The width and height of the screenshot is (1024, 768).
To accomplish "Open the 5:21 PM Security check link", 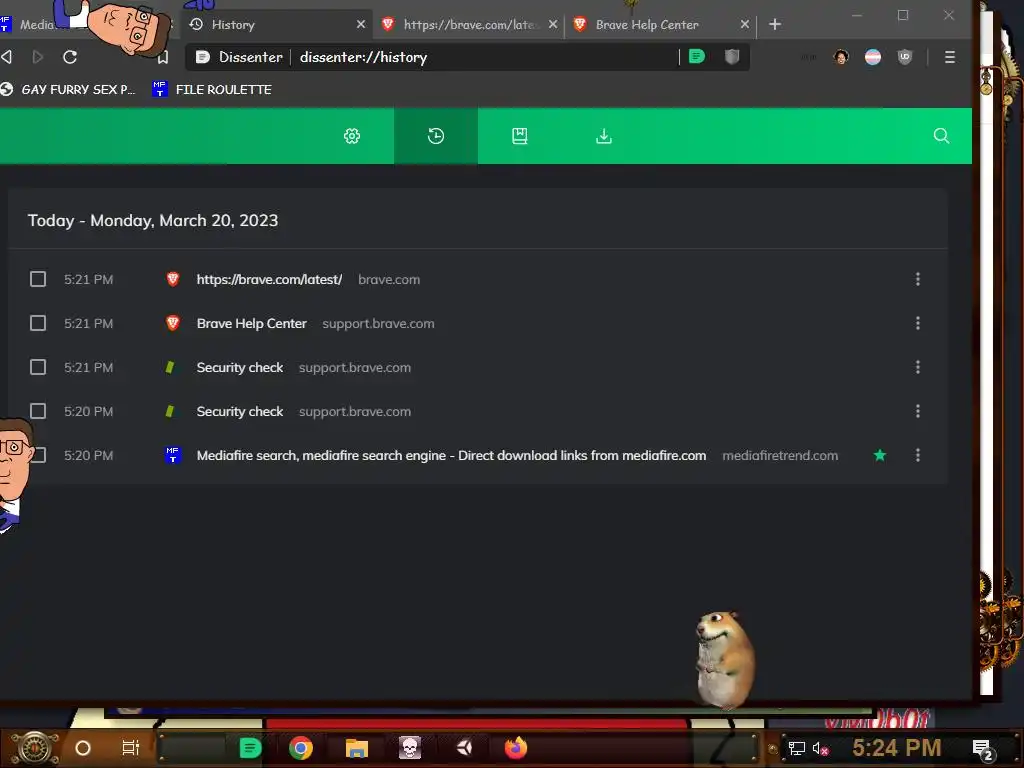I will point(240,367).
